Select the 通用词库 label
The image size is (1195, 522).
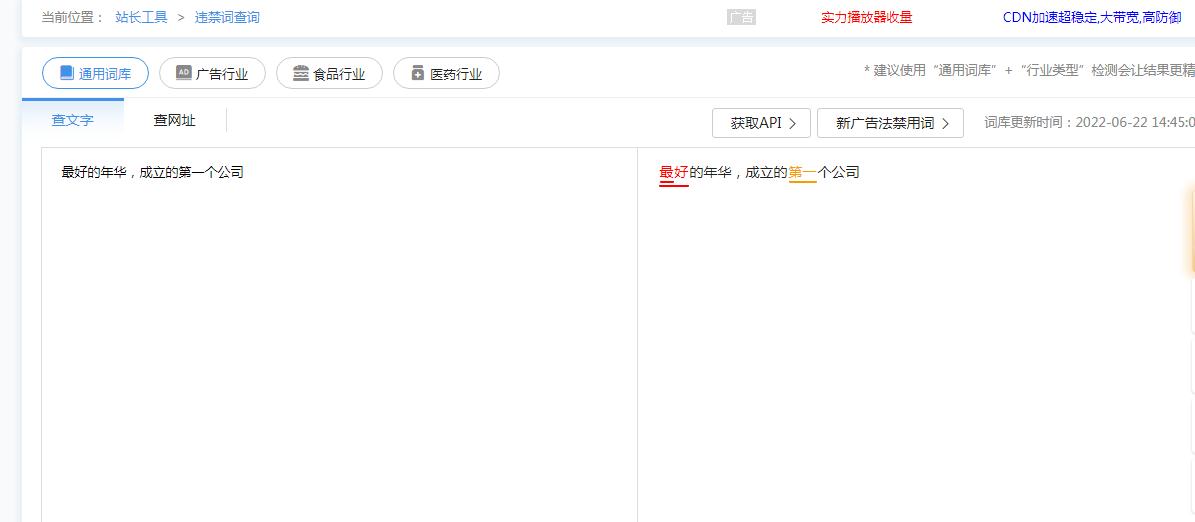[x=104, y=74]
